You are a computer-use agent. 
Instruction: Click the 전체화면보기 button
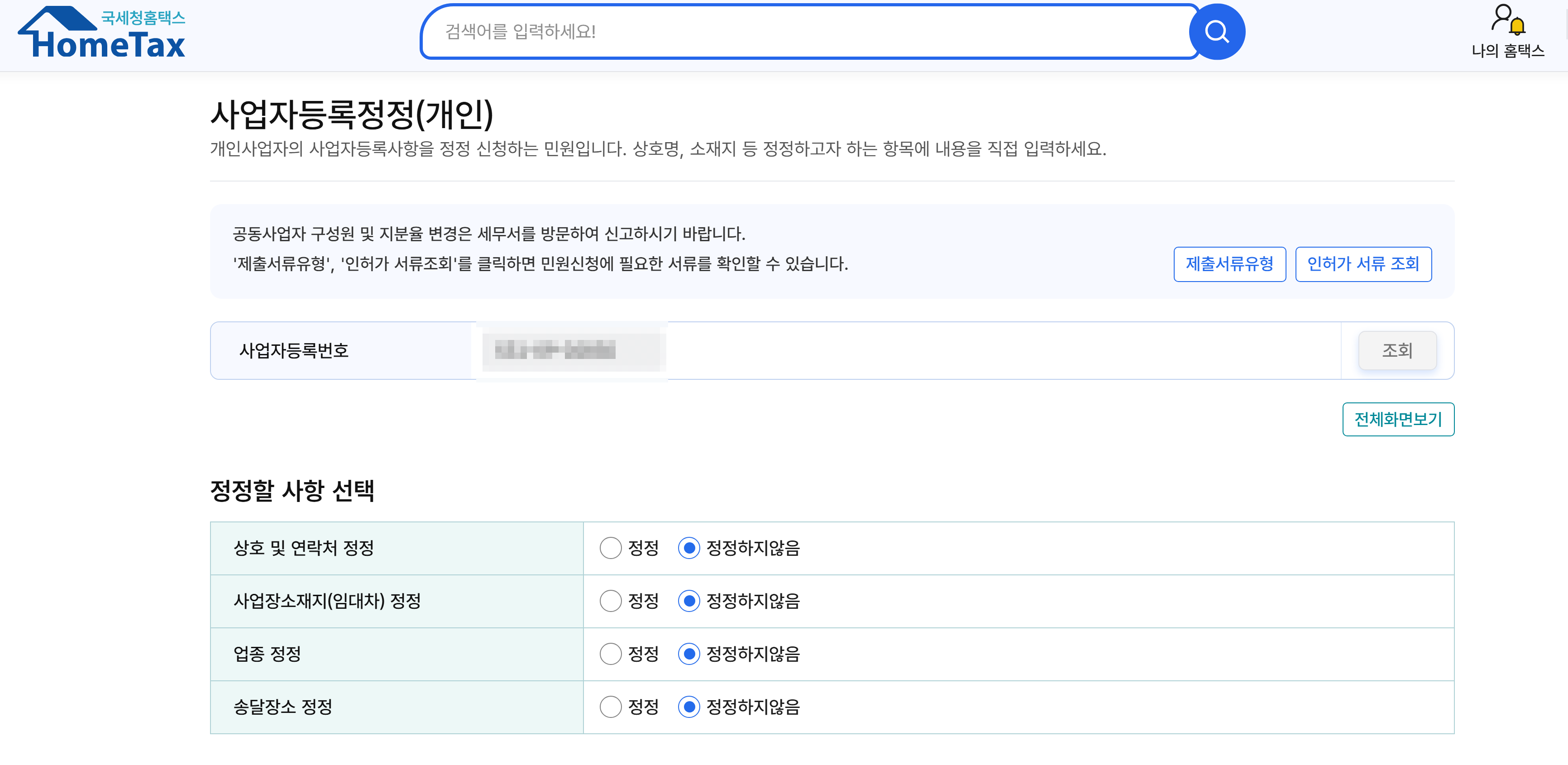click(x=1397, y=419)
